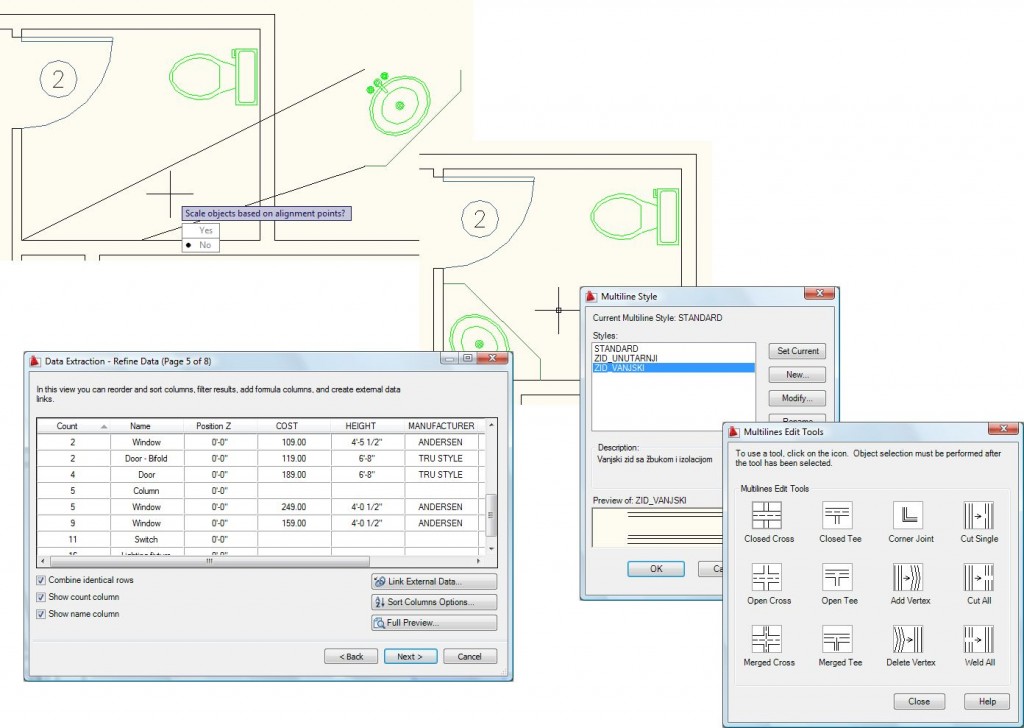The height and width of the screenshot is (728, 1024).
Task: Pick the Cut Single tool icon
Action: [978, 515]
